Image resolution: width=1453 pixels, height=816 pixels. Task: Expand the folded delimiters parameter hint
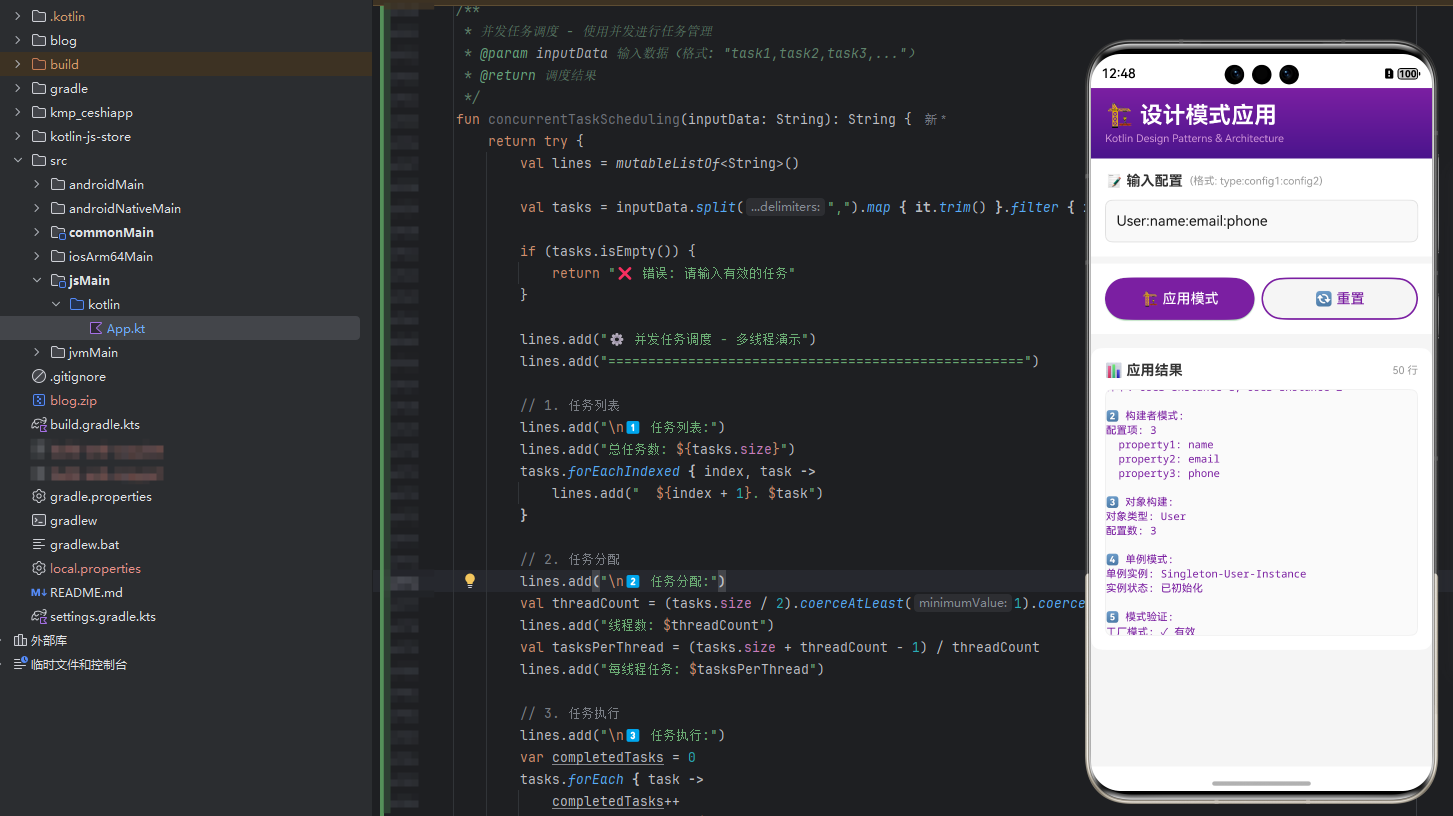(x=786, y=207)
